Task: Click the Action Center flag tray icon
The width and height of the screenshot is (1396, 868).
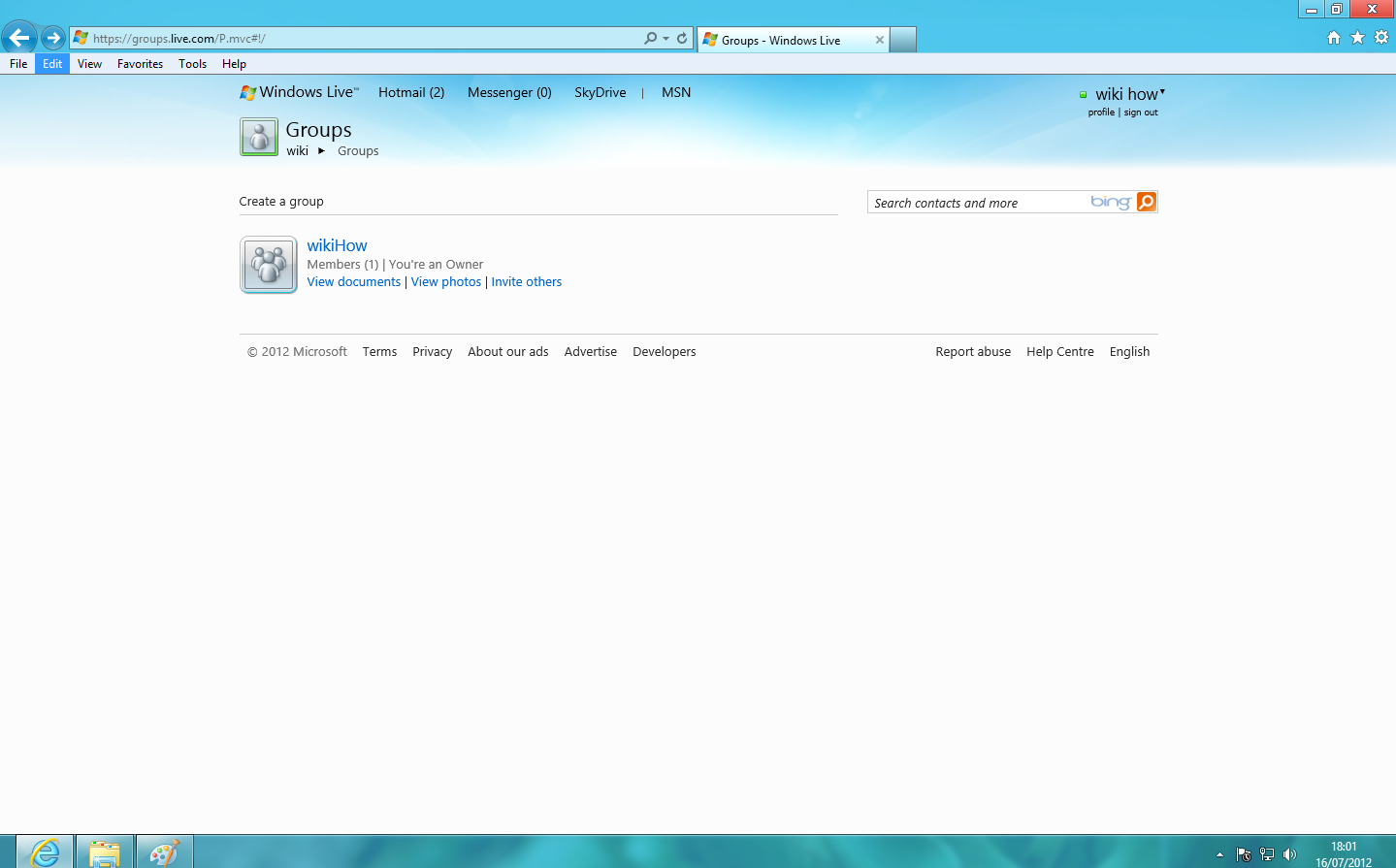Action: click(1244, 854)
